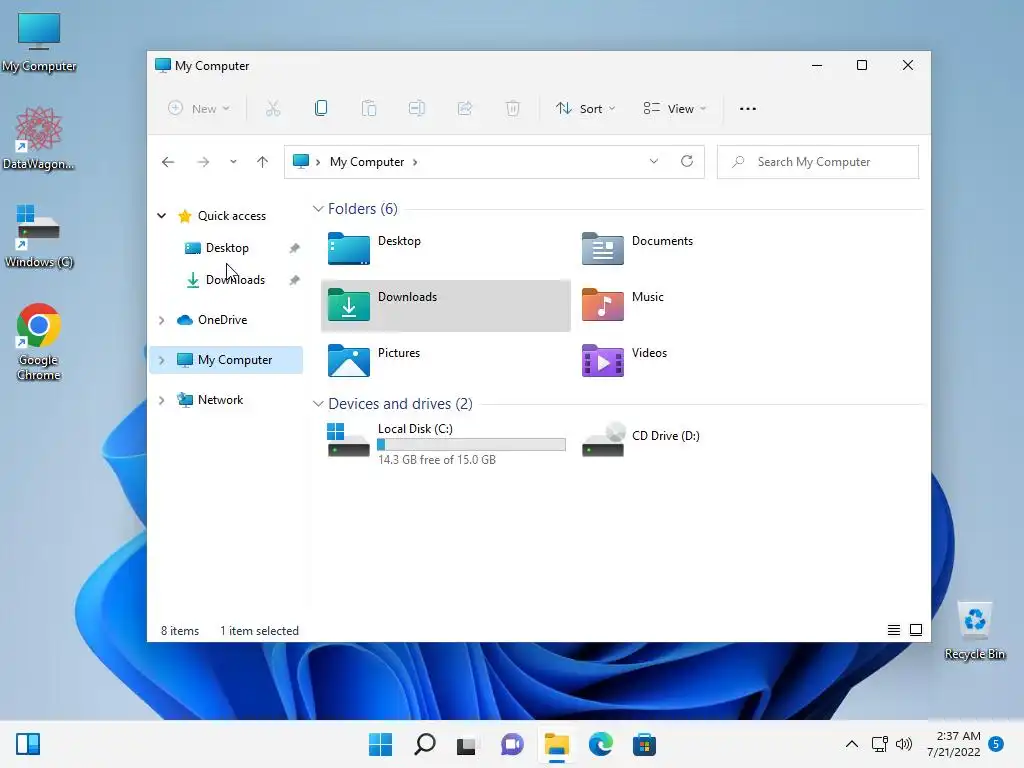Click Search My Computer field

pyautogui.click(x=818, y=162)
